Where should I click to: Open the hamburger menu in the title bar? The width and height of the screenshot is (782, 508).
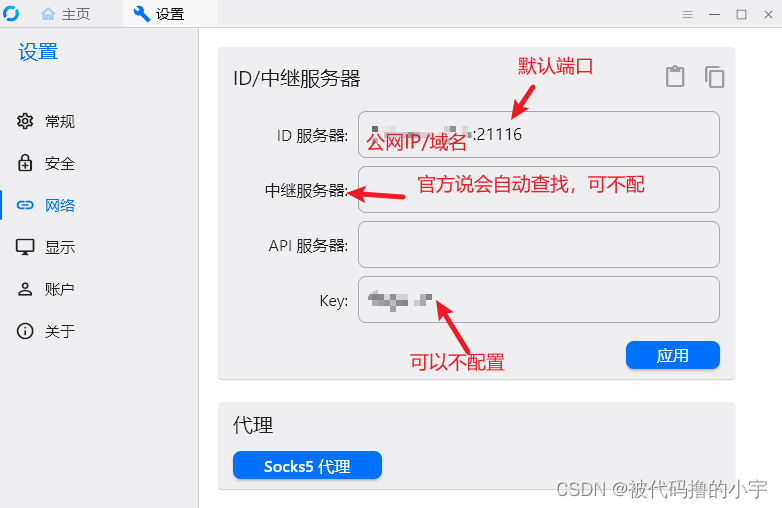(687, 14)
